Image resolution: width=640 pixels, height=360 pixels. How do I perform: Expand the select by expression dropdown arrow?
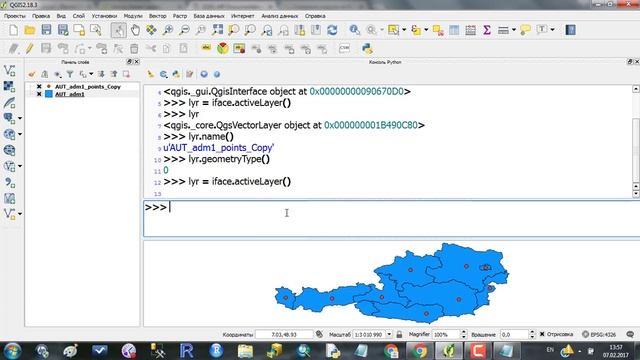pyautogui.click(x=426, y=30)
